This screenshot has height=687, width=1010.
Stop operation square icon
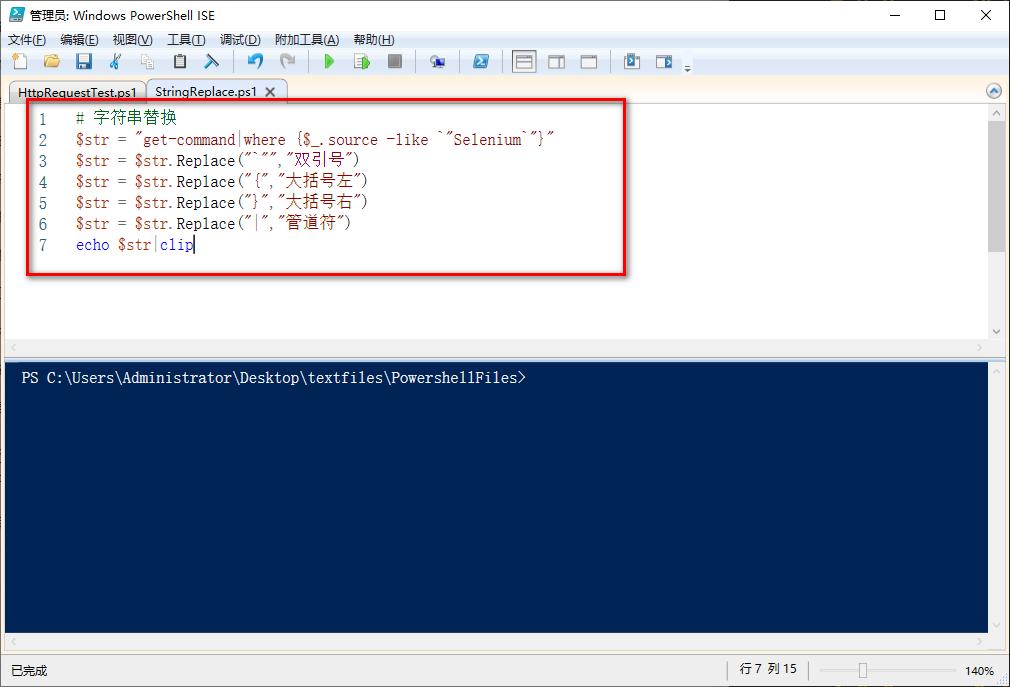(395, 62)
